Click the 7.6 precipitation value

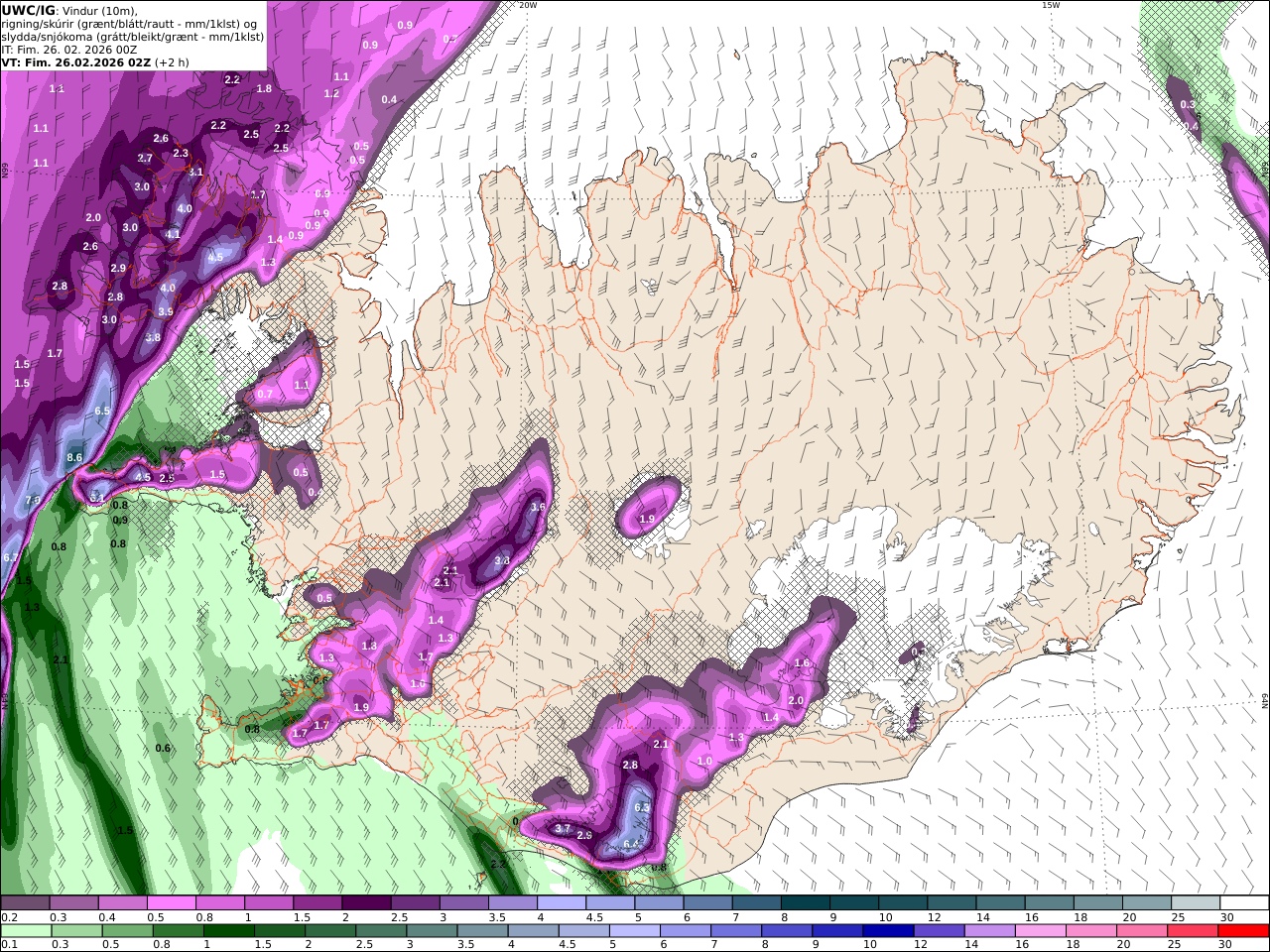[x=33, y=500]
